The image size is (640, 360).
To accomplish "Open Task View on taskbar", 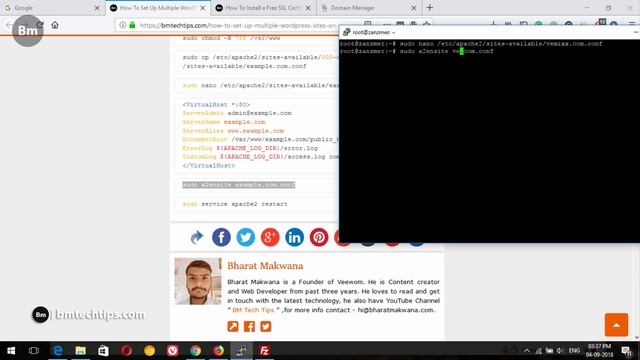I will pos(34,351).
